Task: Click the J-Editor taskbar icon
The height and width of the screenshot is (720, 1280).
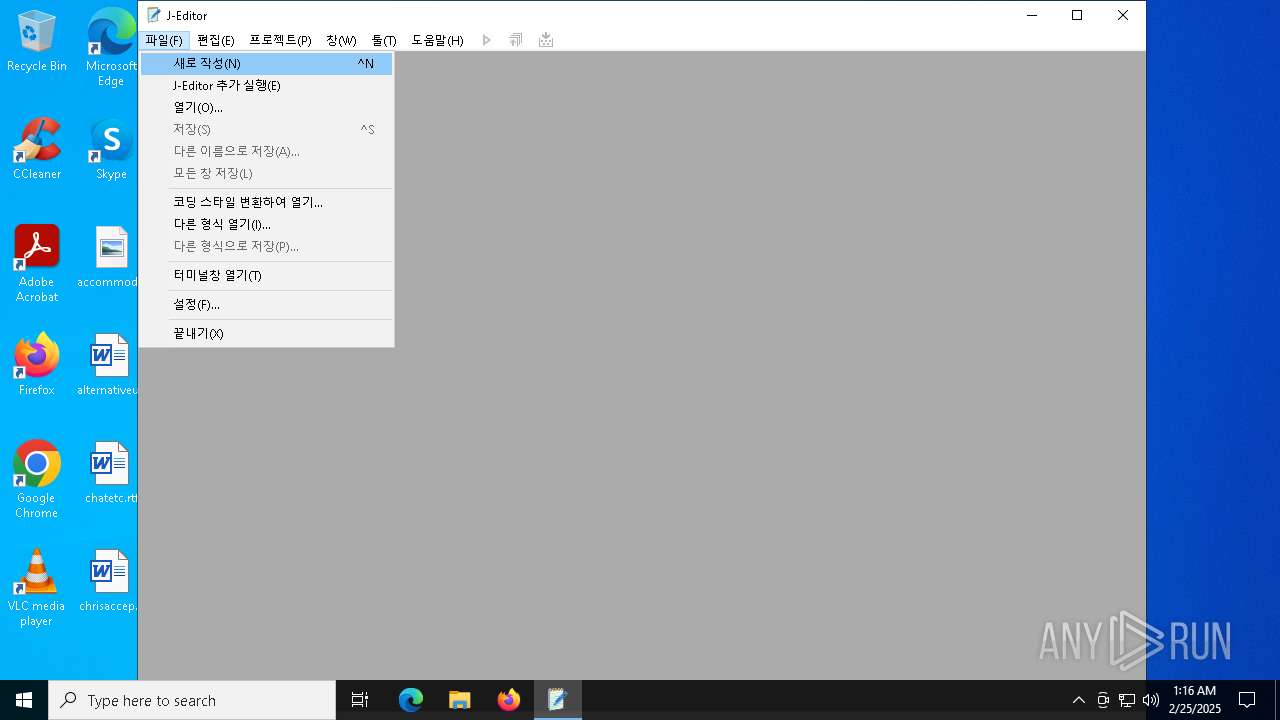Action: point(557,700)
